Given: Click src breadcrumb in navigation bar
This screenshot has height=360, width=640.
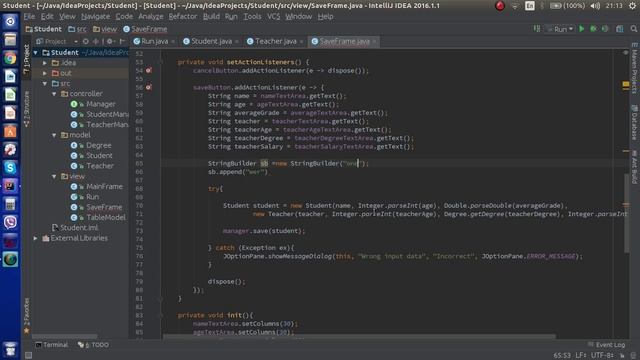Looking at the screenshot, I should pyautogui.click(x=78, y=29).
